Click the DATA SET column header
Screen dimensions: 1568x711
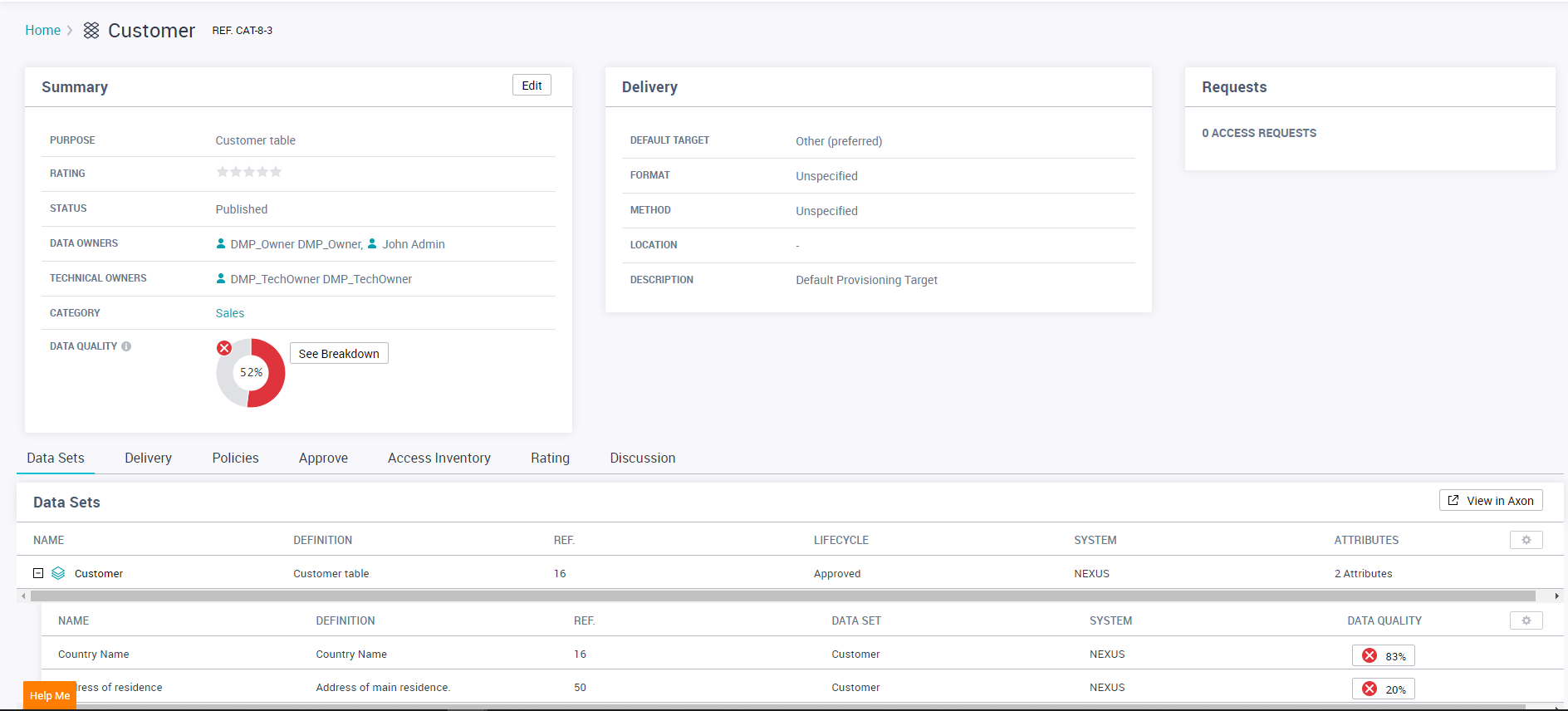pos(856,620)
